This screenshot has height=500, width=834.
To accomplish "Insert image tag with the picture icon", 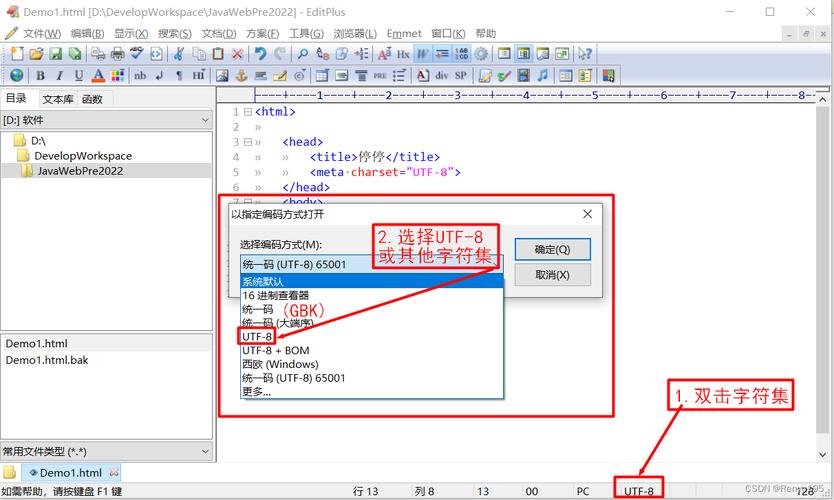I will click(x=222, y=75).
